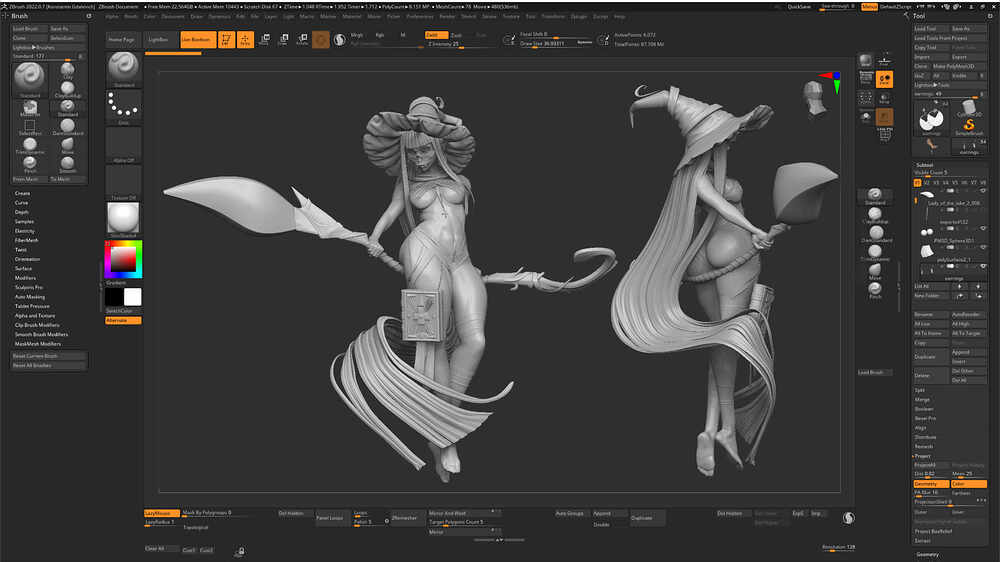
Task: Toggle Zadd mode
Action: [436, 35]
